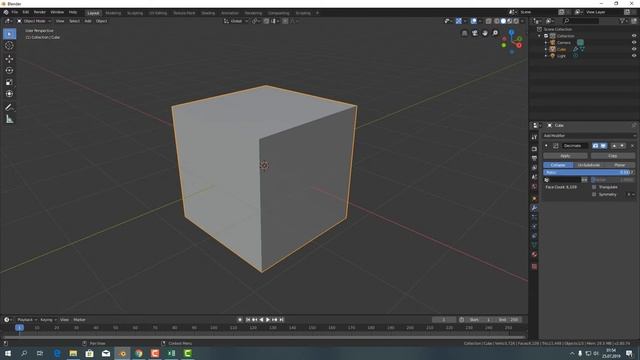The width and height of the screenshot is (640, 360).
Task: Open the Render properties tab icon
Action: tap(534, 149)
